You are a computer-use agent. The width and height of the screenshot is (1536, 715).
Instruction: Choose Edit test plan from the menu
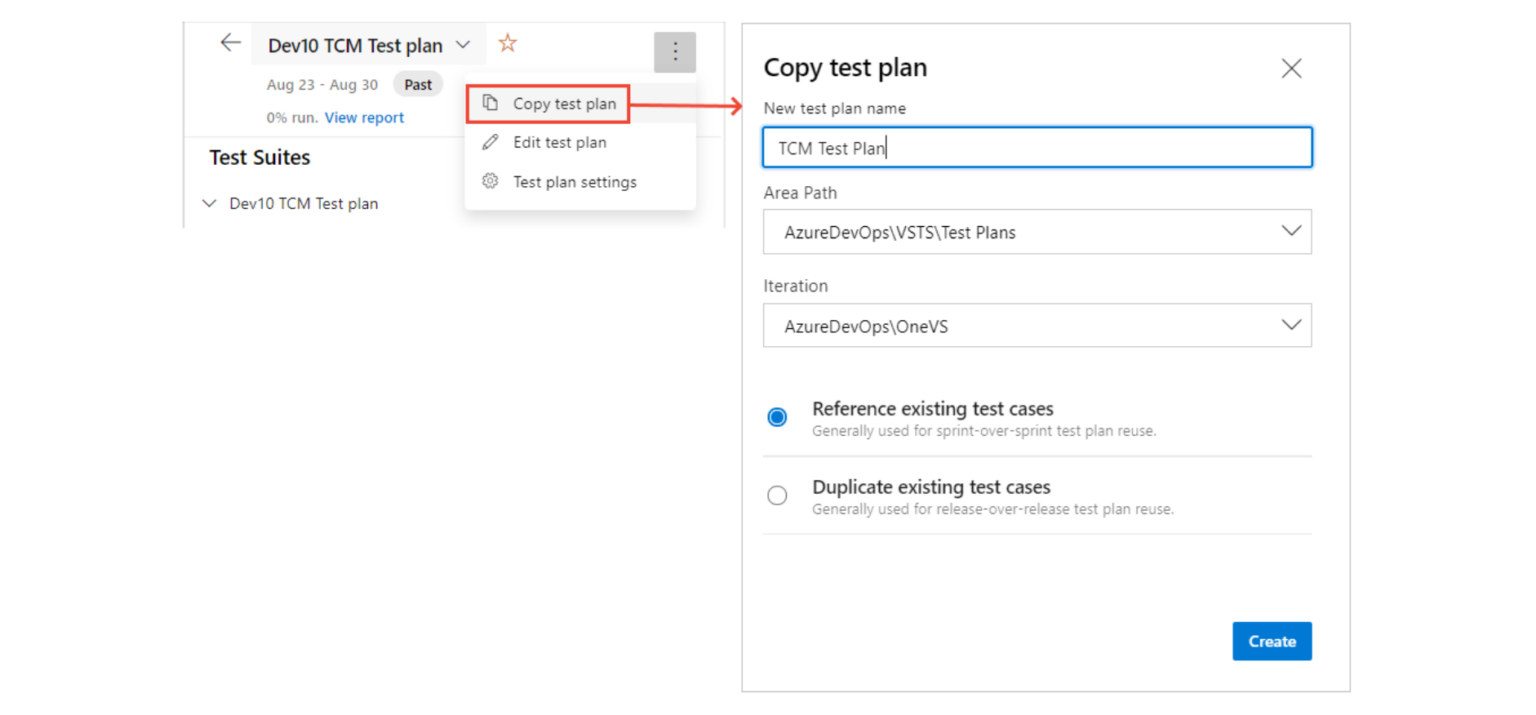click(x=560, y=142)
